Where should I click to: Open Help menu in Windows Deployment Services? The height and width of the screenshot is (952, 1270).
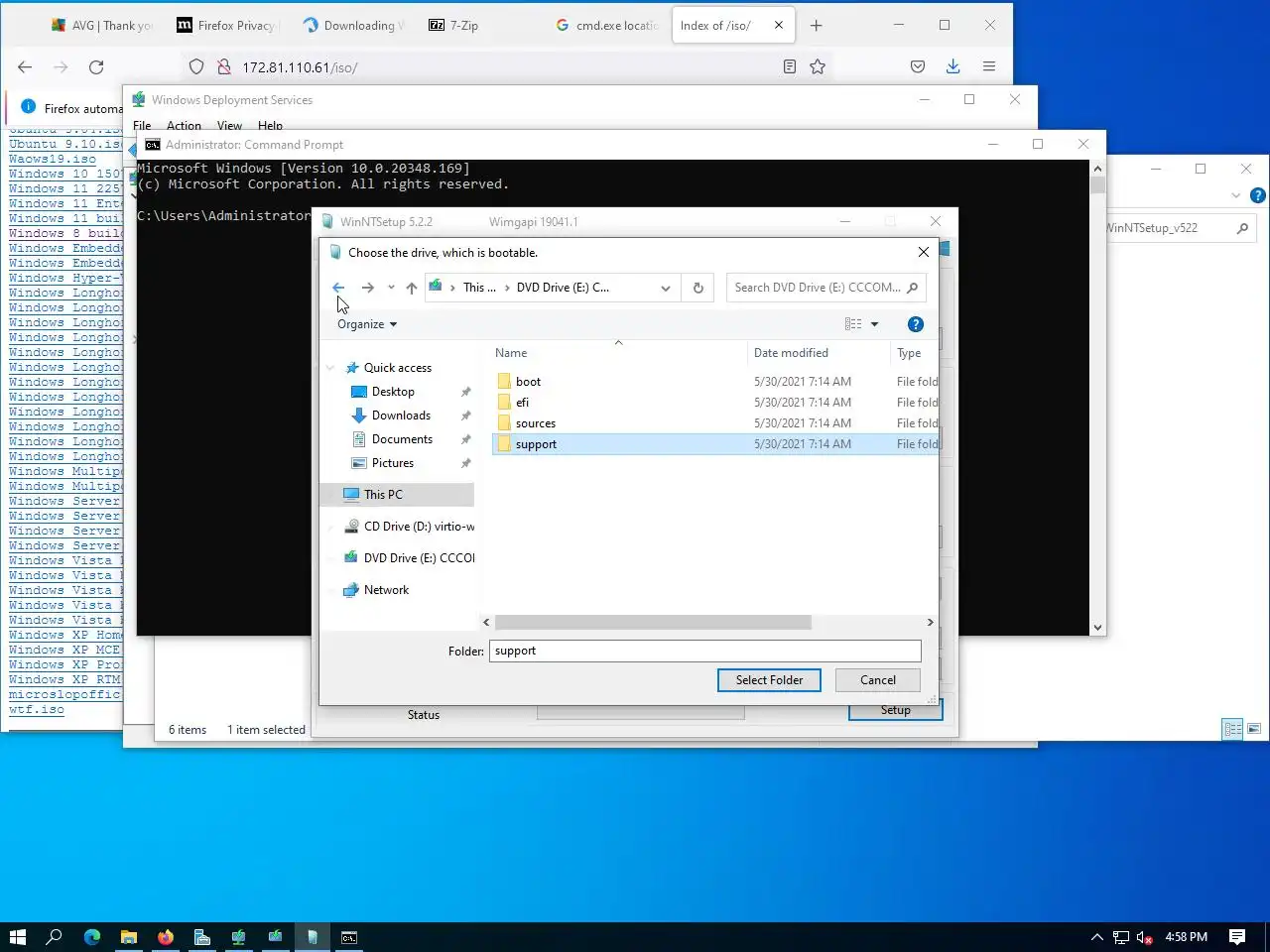(270, 126)
